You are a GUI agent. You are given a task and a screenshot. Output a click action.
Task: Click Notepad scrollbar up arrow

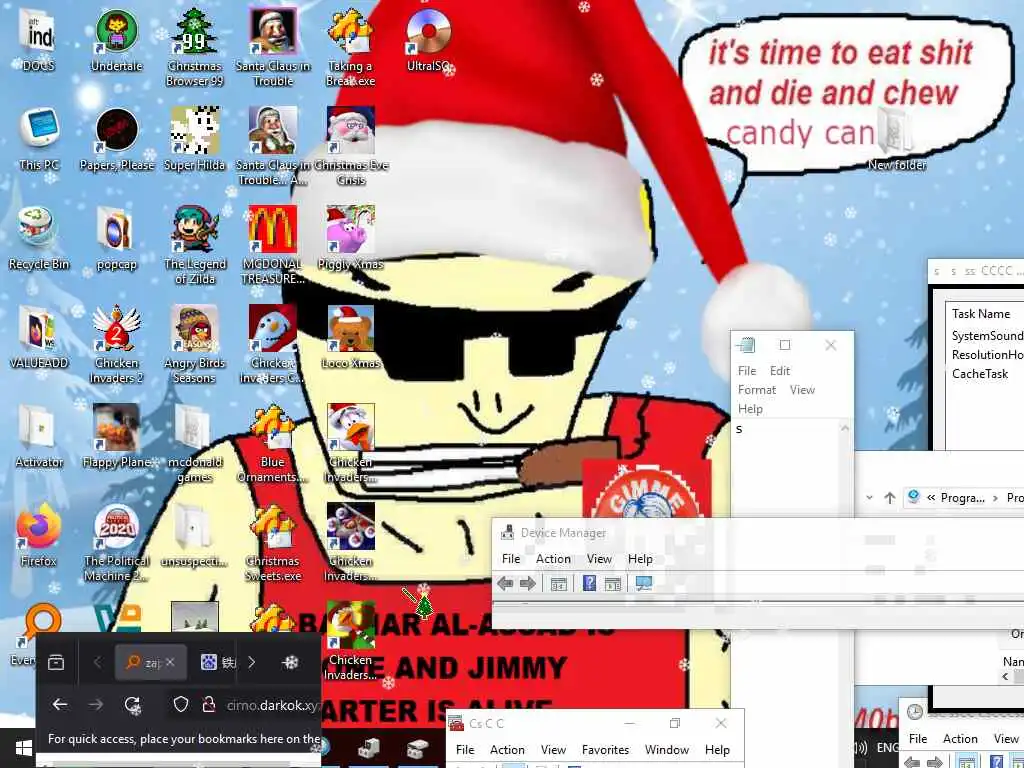pos(844,428)
